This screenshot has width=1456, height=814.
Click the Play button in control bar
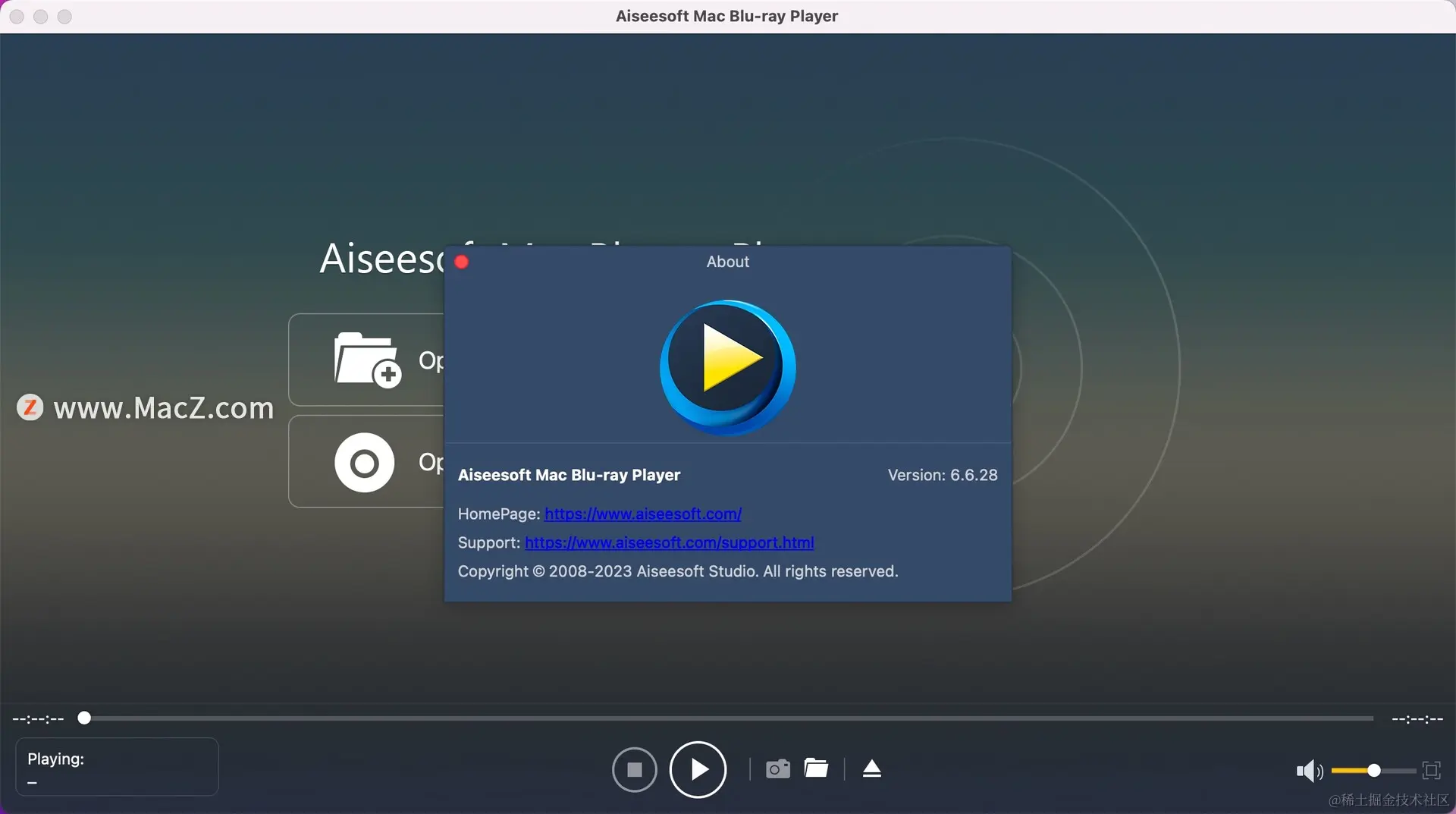coord(698,770)
